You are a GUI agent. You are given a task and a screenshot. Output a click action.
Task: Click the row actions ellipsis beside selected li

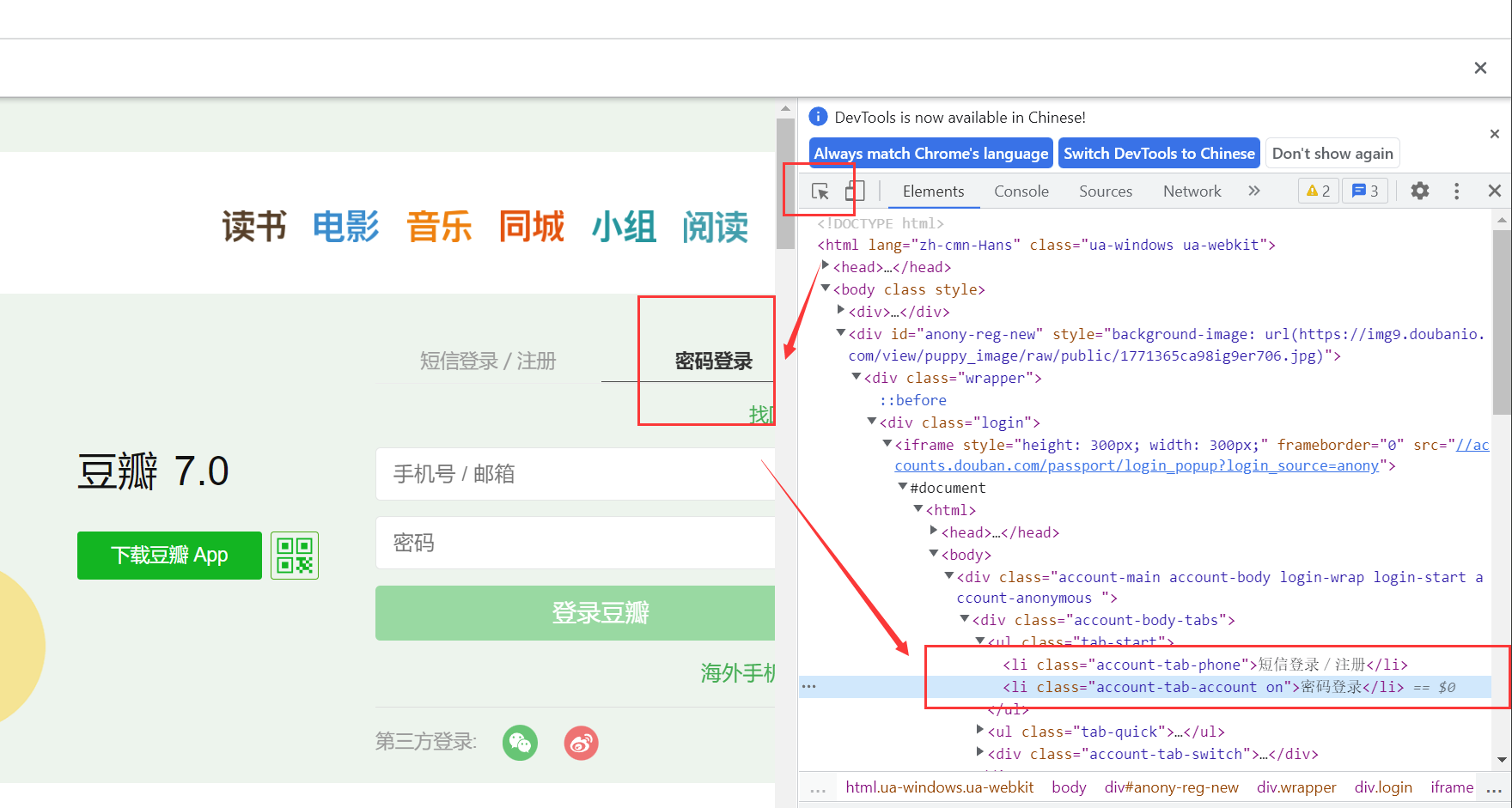click(x=809, y=686)
